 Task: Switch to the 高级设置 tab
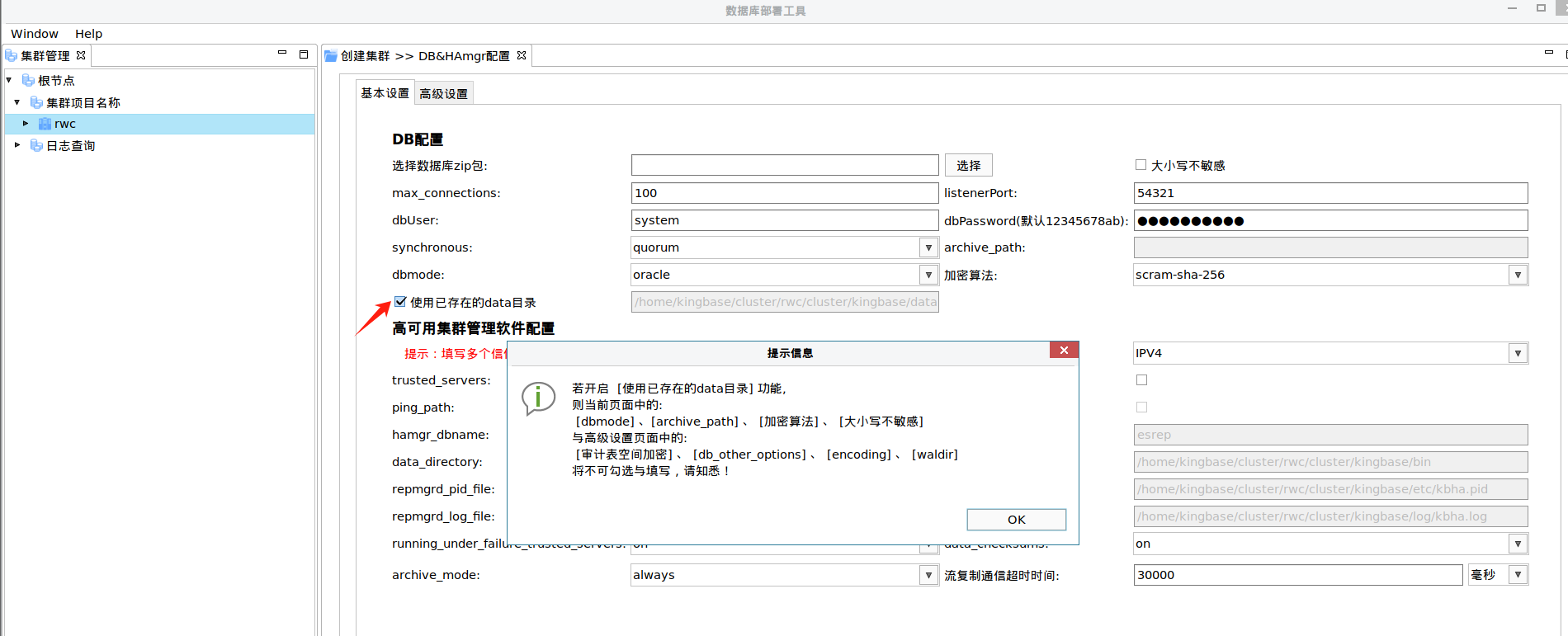(443, 94)
